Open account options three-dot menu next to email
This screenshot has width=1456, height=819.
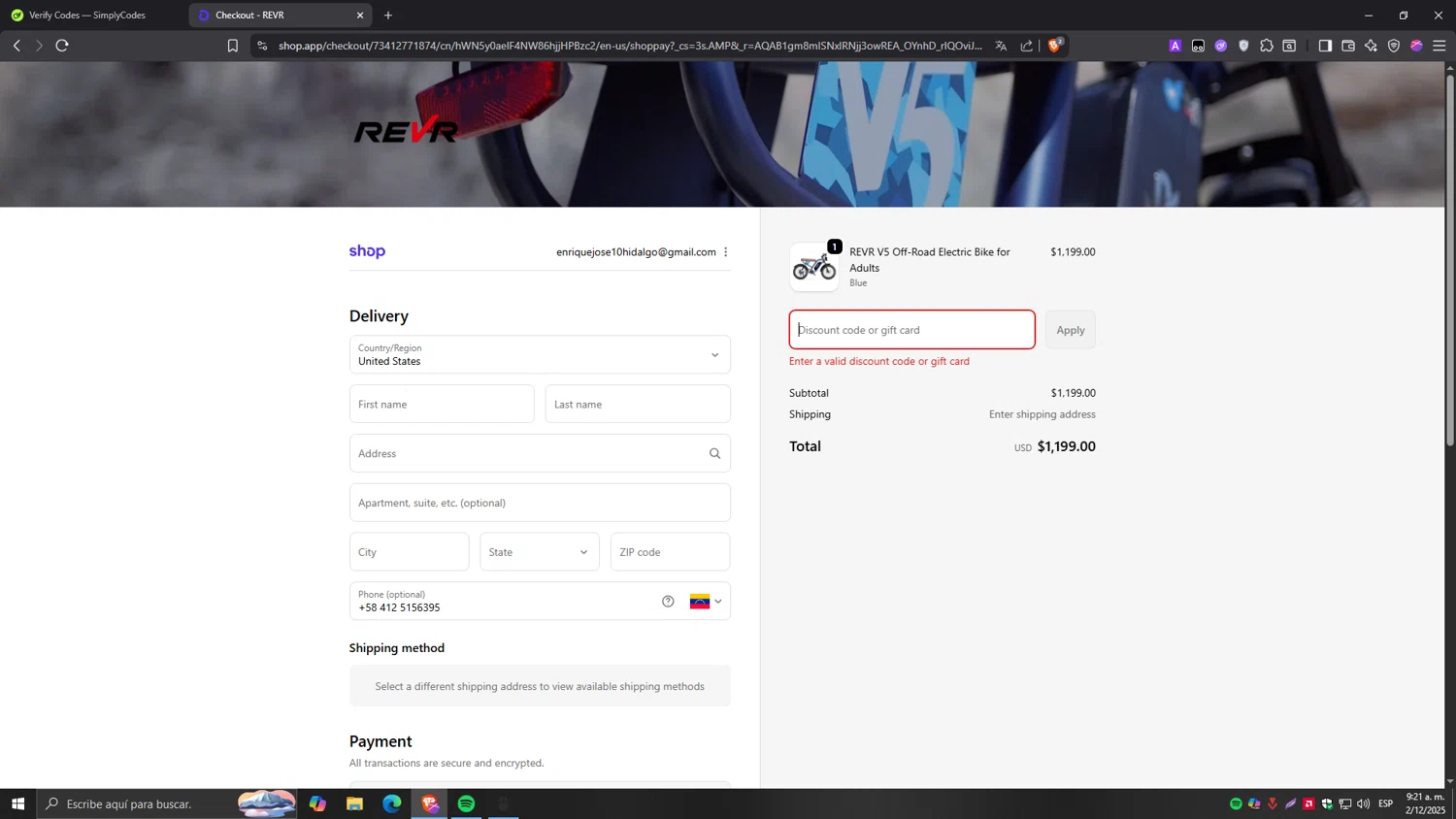point(726,252)
